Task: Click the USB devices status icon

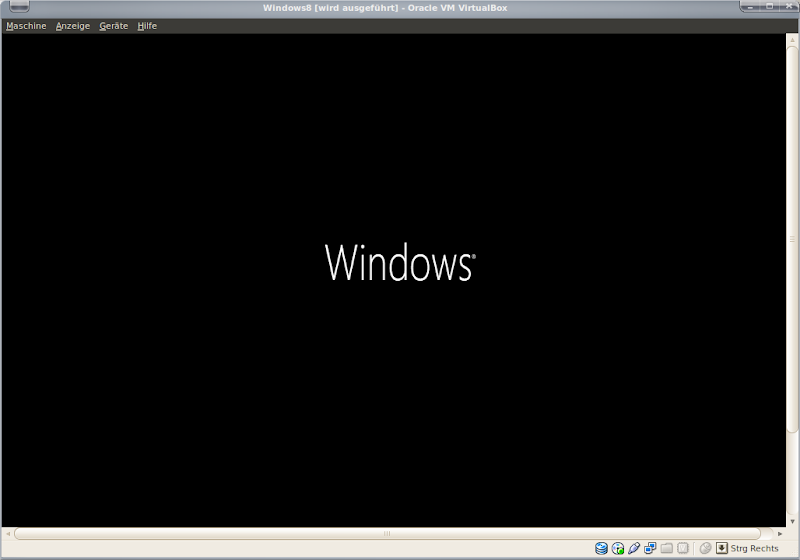Action: tap(634, 548)
